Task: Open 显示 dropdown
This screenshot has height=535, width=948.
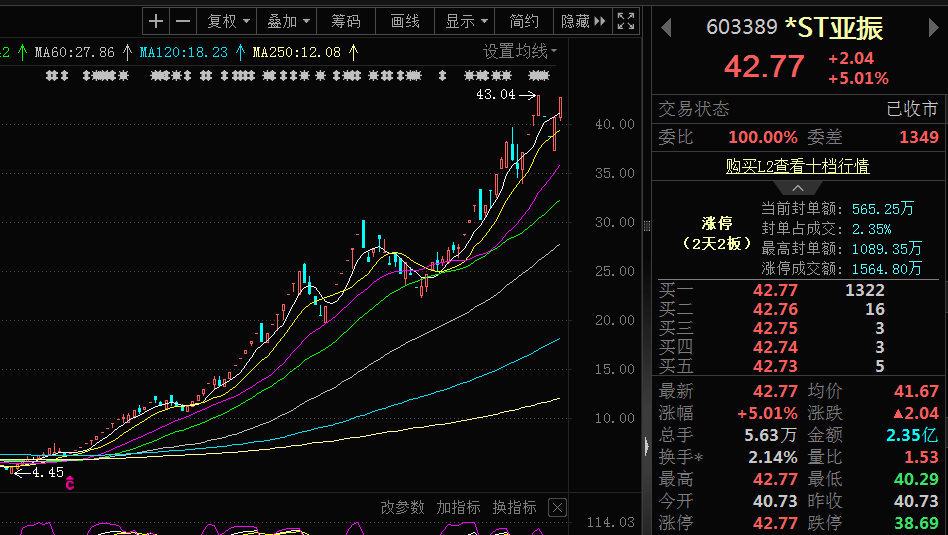Action: [x=465, y=21]
